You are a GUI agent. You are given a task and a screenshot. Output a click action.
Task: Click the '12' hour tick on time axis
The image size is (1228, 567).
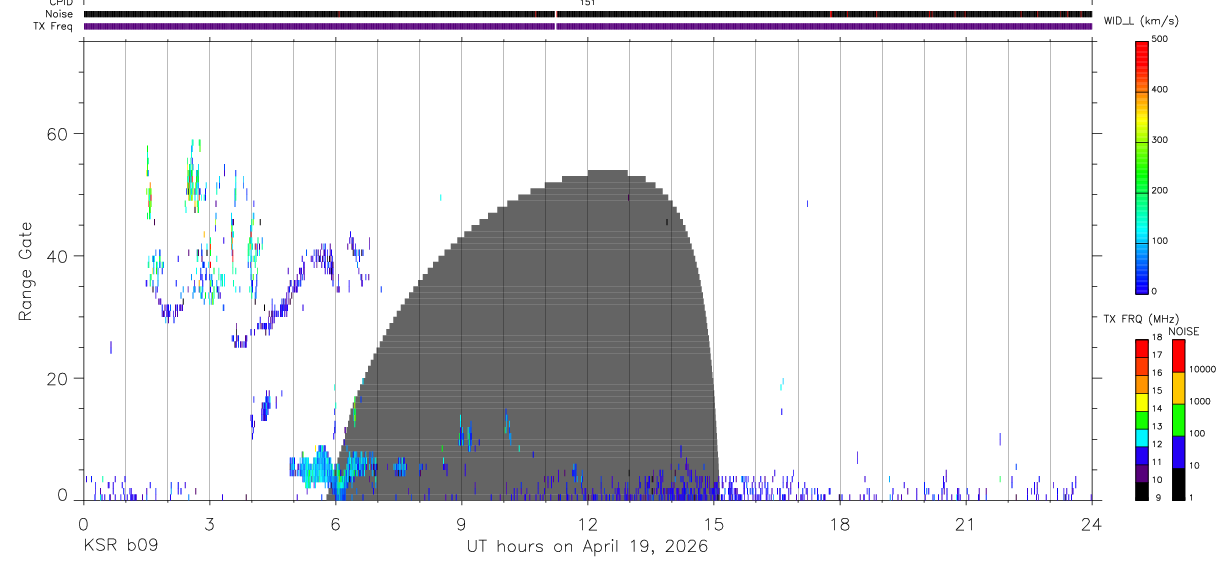[x=587, y=524]
